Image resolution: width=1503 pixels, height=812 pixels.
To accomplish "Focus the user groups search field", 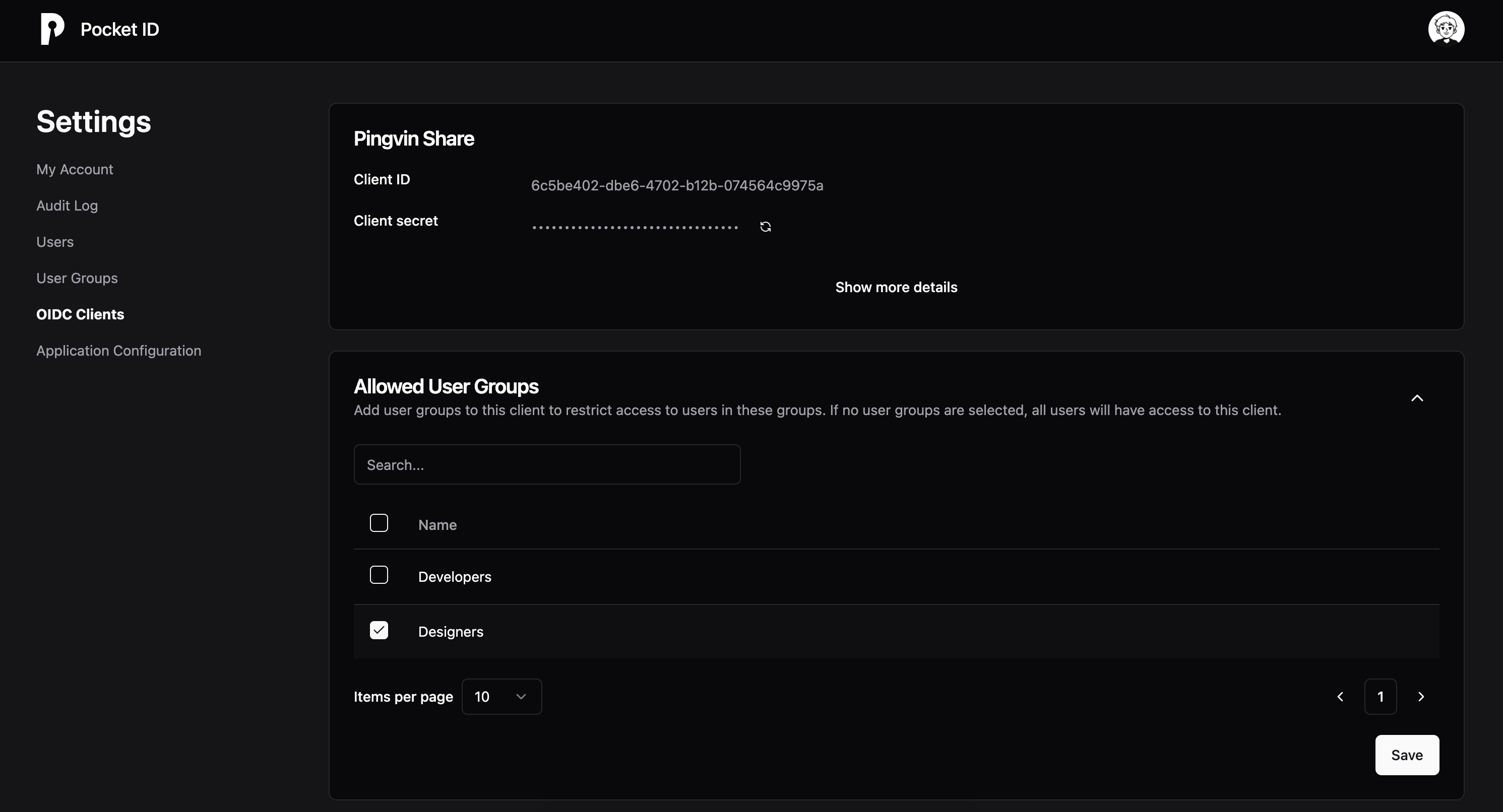I will click(x=547, y=464).
